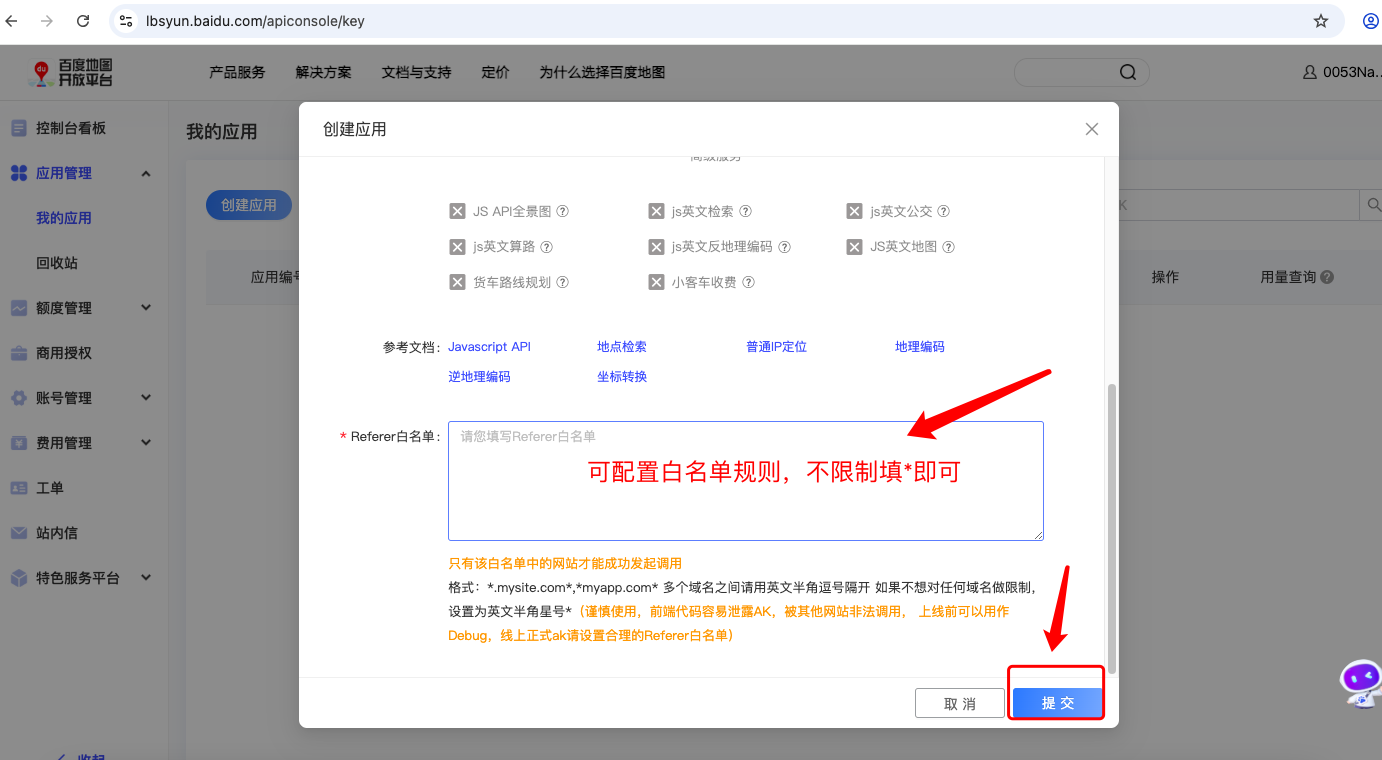Open the 产品服务 top menu
Viewport: 1382px width, 760px height.
pos(237,72)
